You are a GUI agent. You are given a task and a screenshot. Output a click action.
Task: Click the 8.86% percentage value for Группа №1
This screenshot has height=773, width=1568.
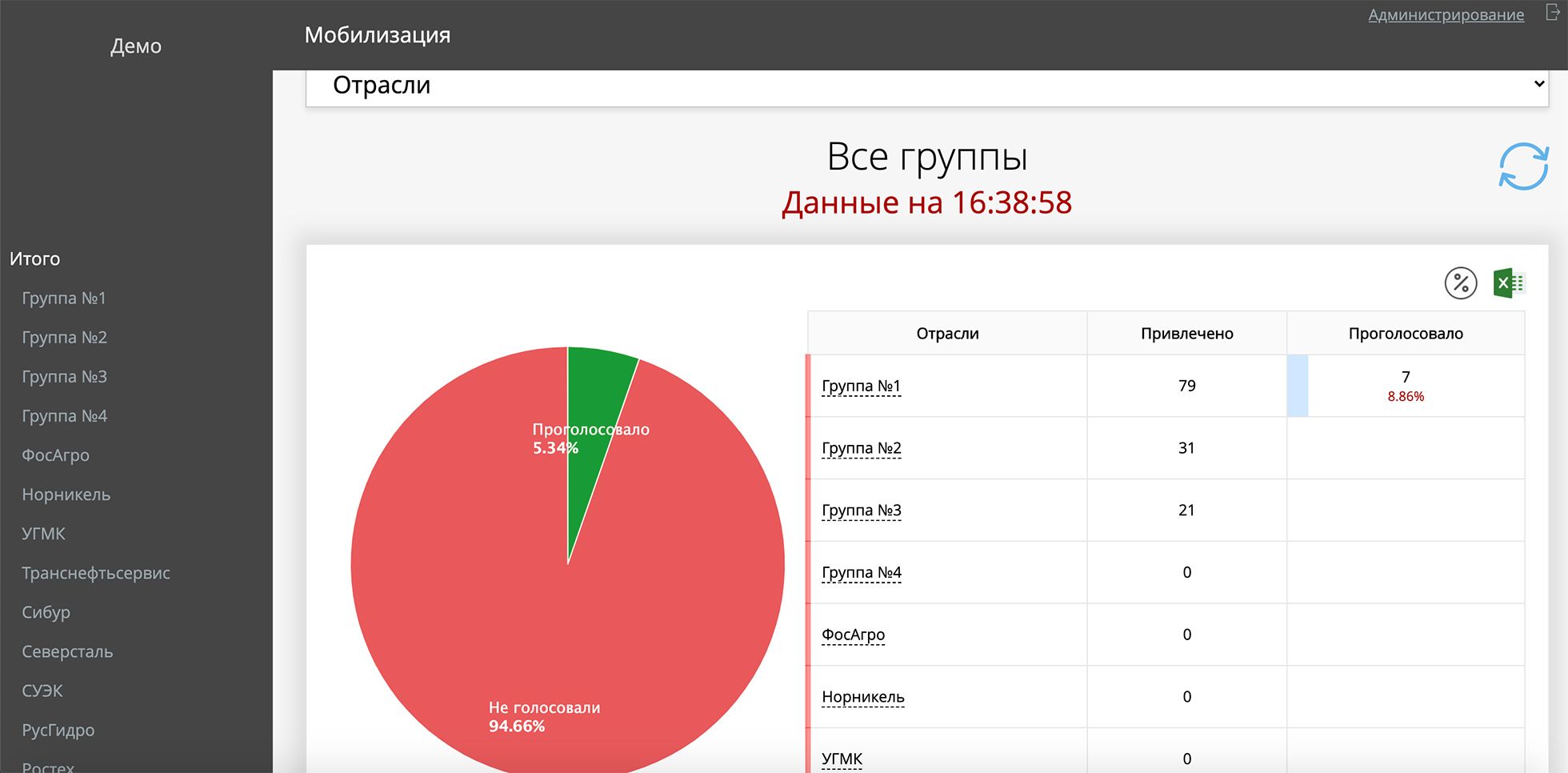(x=1406, y=395)
